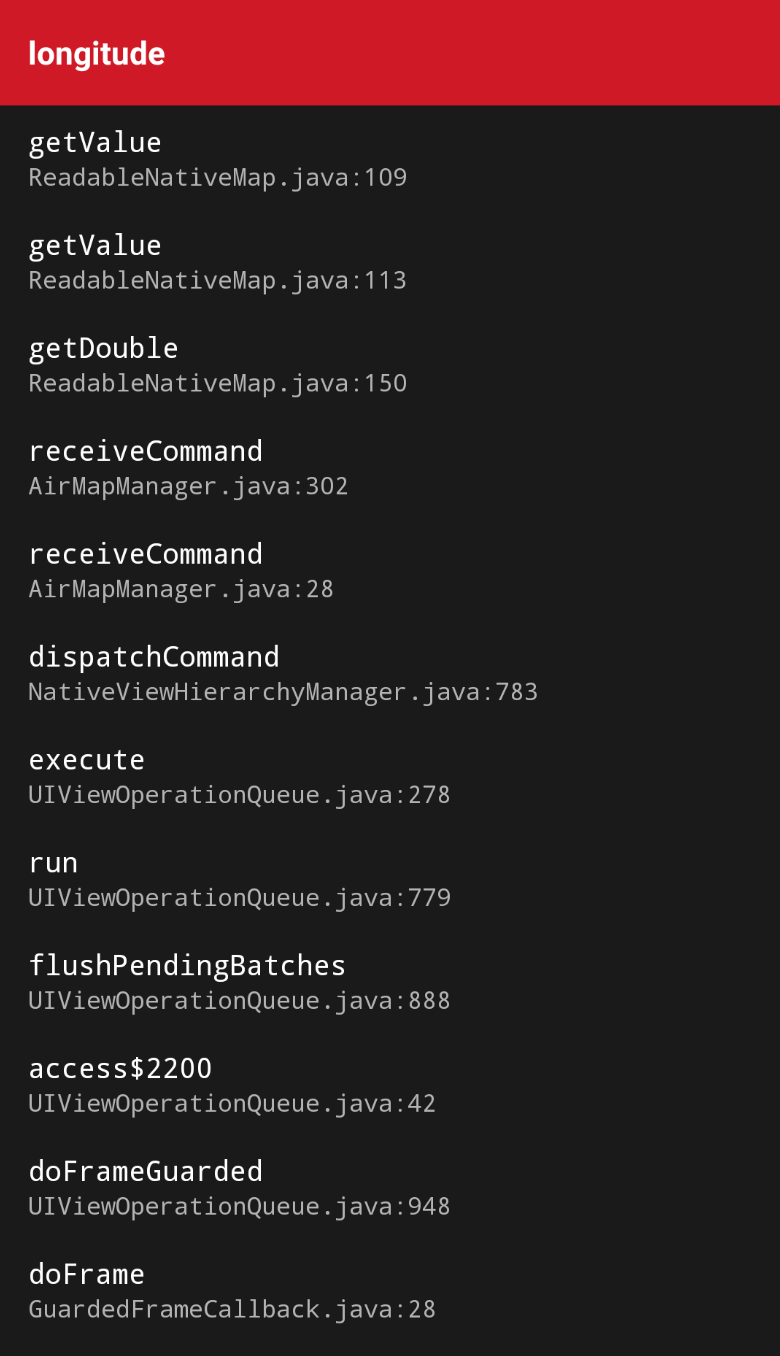This screenshot has width=780, height=1356.
Task: Open UIViewOperationQueue.java:42 link
Action: click(x=231, y=1103)
